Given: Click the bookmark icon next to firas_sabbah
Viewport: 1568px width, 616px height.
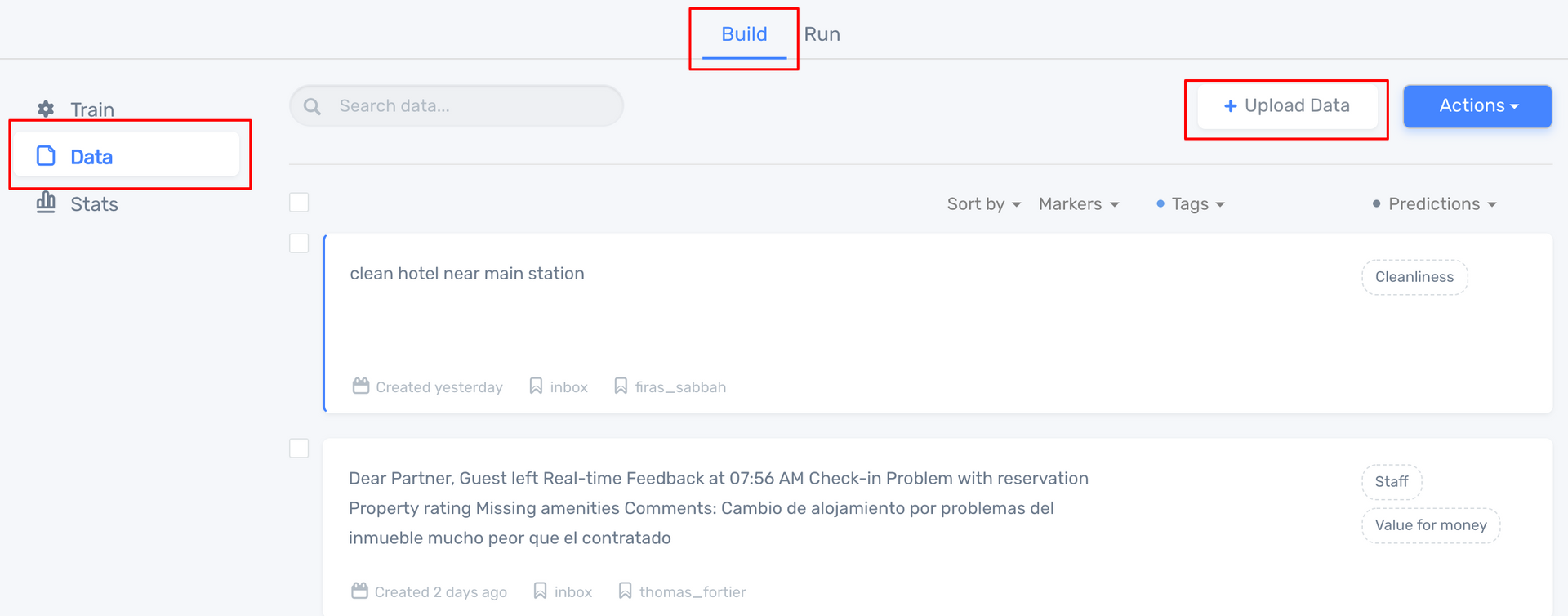Looking at the screenshot, I should [x=621, y=386].
